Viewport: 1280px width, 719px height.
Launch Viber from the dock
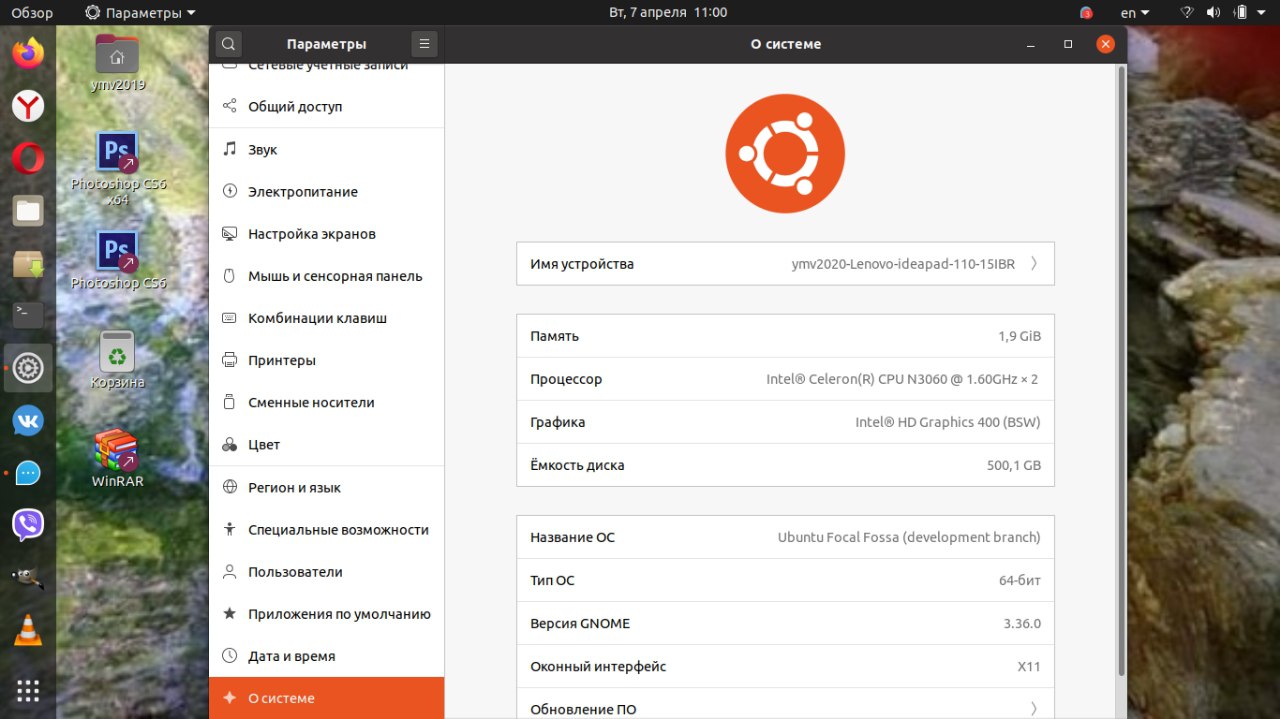28,525
